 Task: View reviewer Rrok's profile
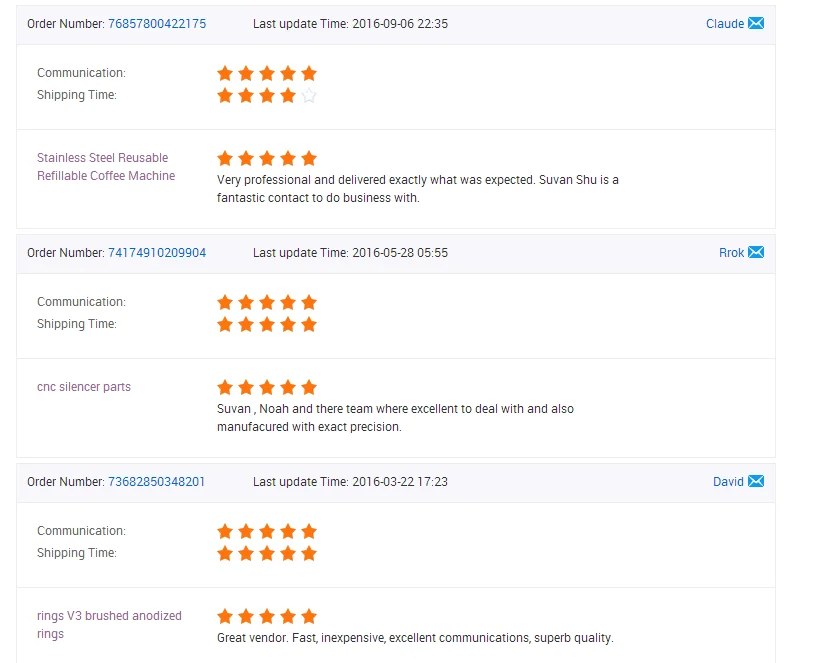click(x=731, y=253)
